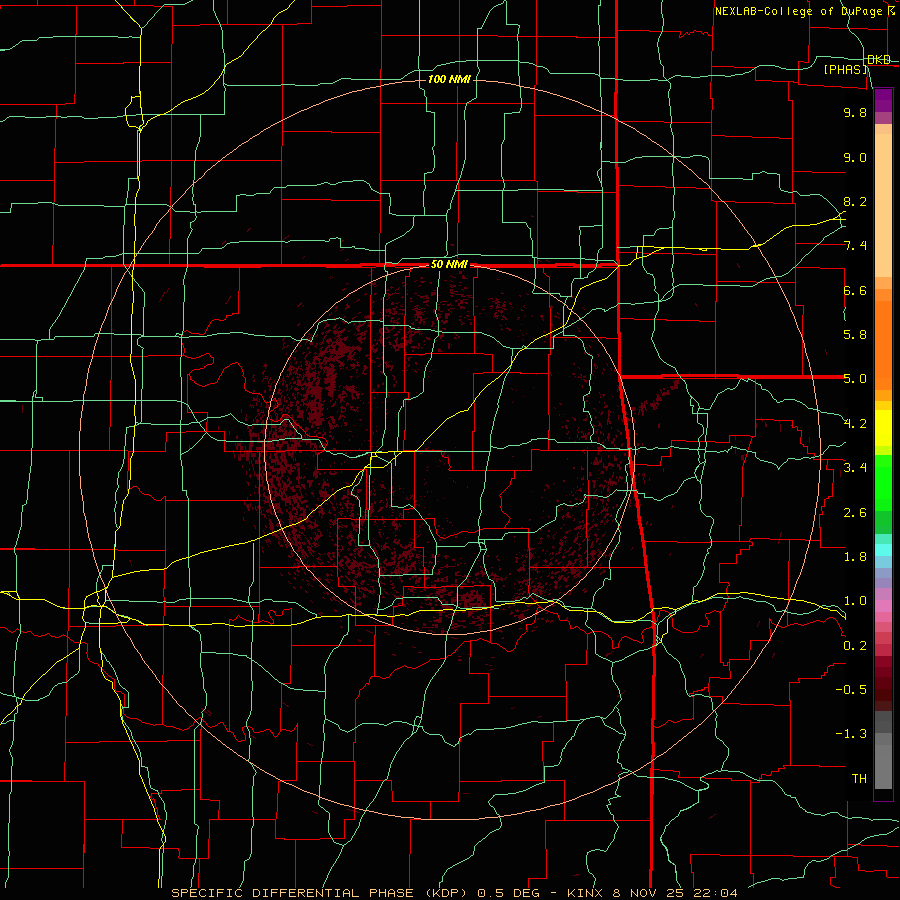The width and height of the screenshot is (900, 900).
Task: Click the 1.0 value on the legend scale
Action: tap(855, 601)
